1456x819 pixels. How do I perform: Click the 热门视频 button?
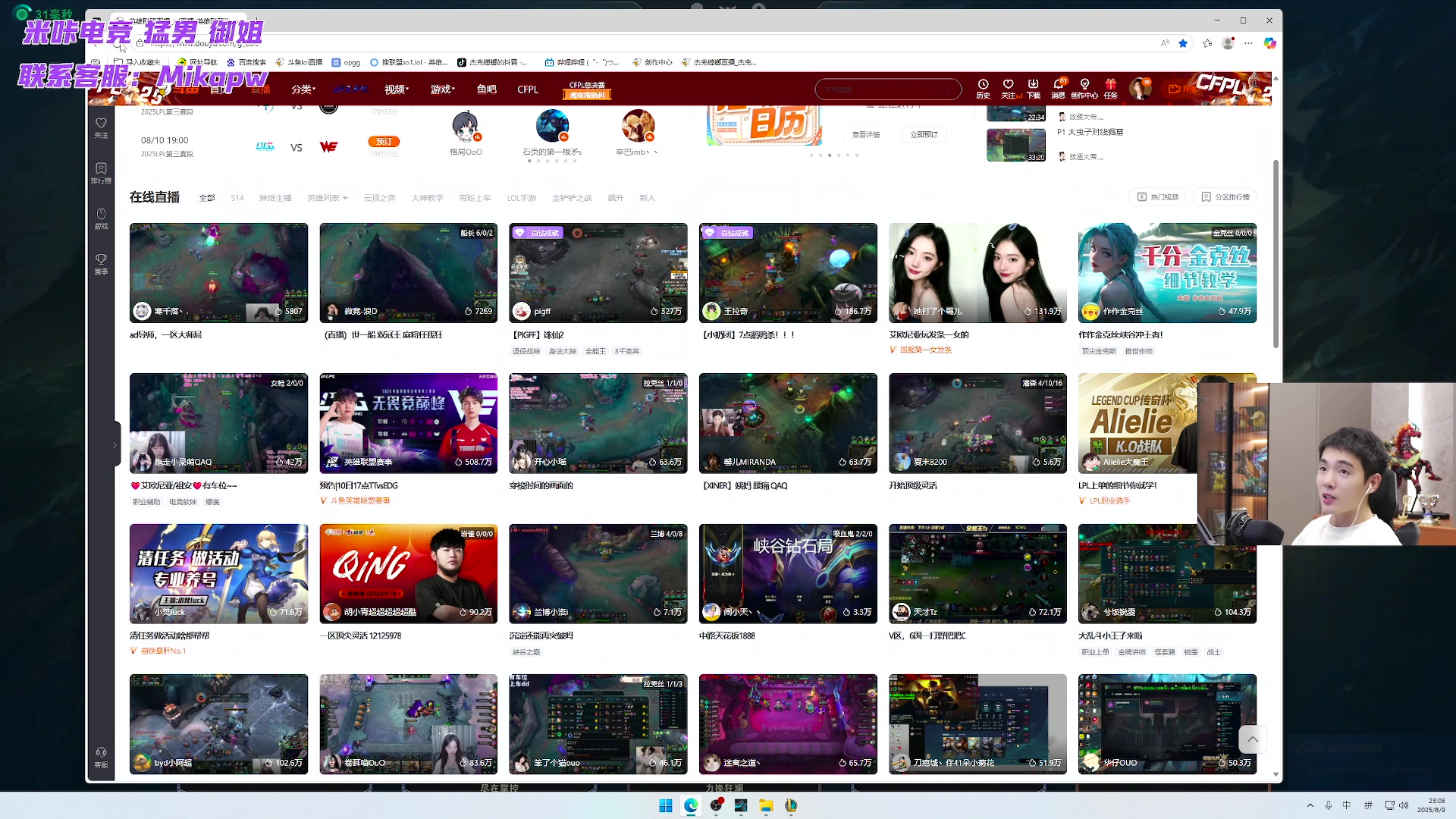click(x=1158, y=197)
